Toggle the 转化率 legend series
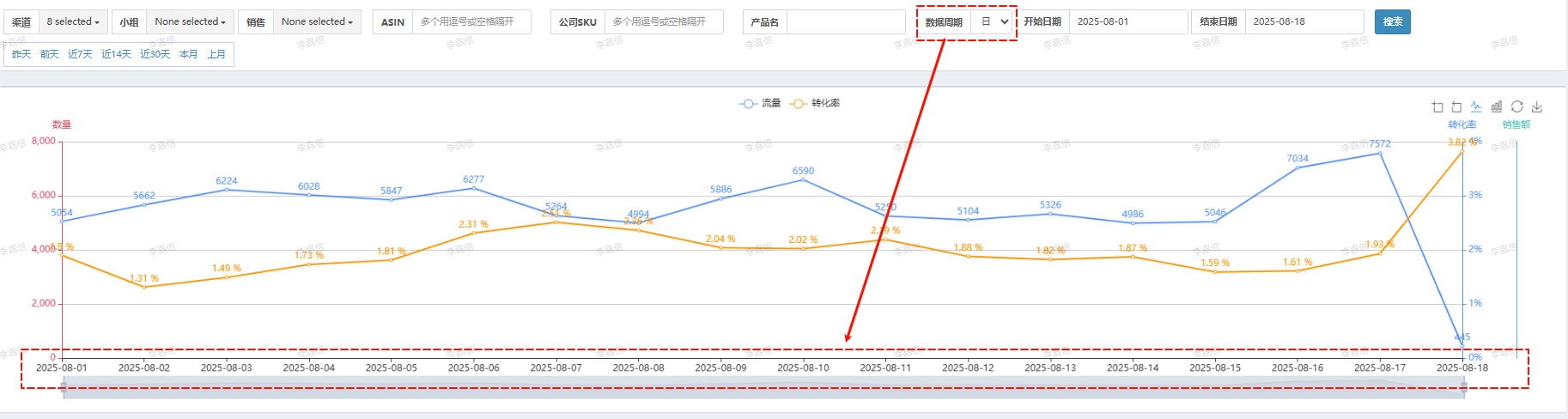This screenshot has height=419, width=1568. [815, 103]
